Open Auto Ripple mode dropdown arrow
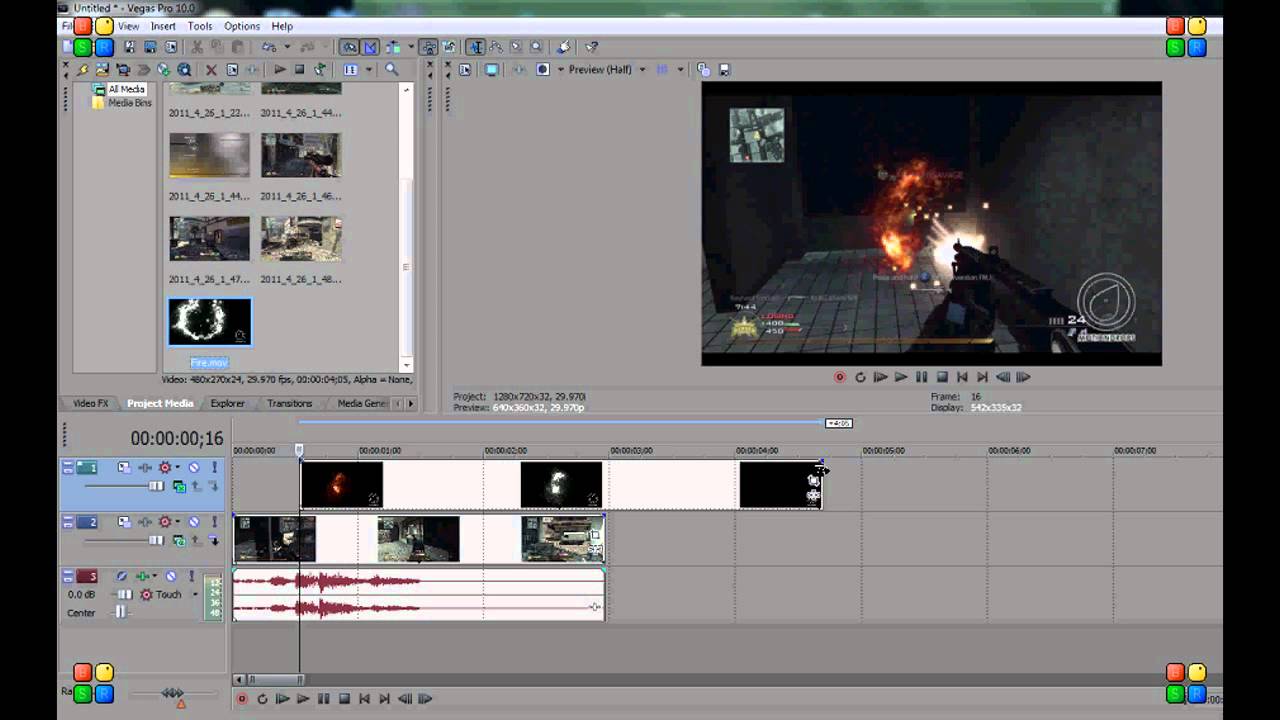 (x=411, y=47)
